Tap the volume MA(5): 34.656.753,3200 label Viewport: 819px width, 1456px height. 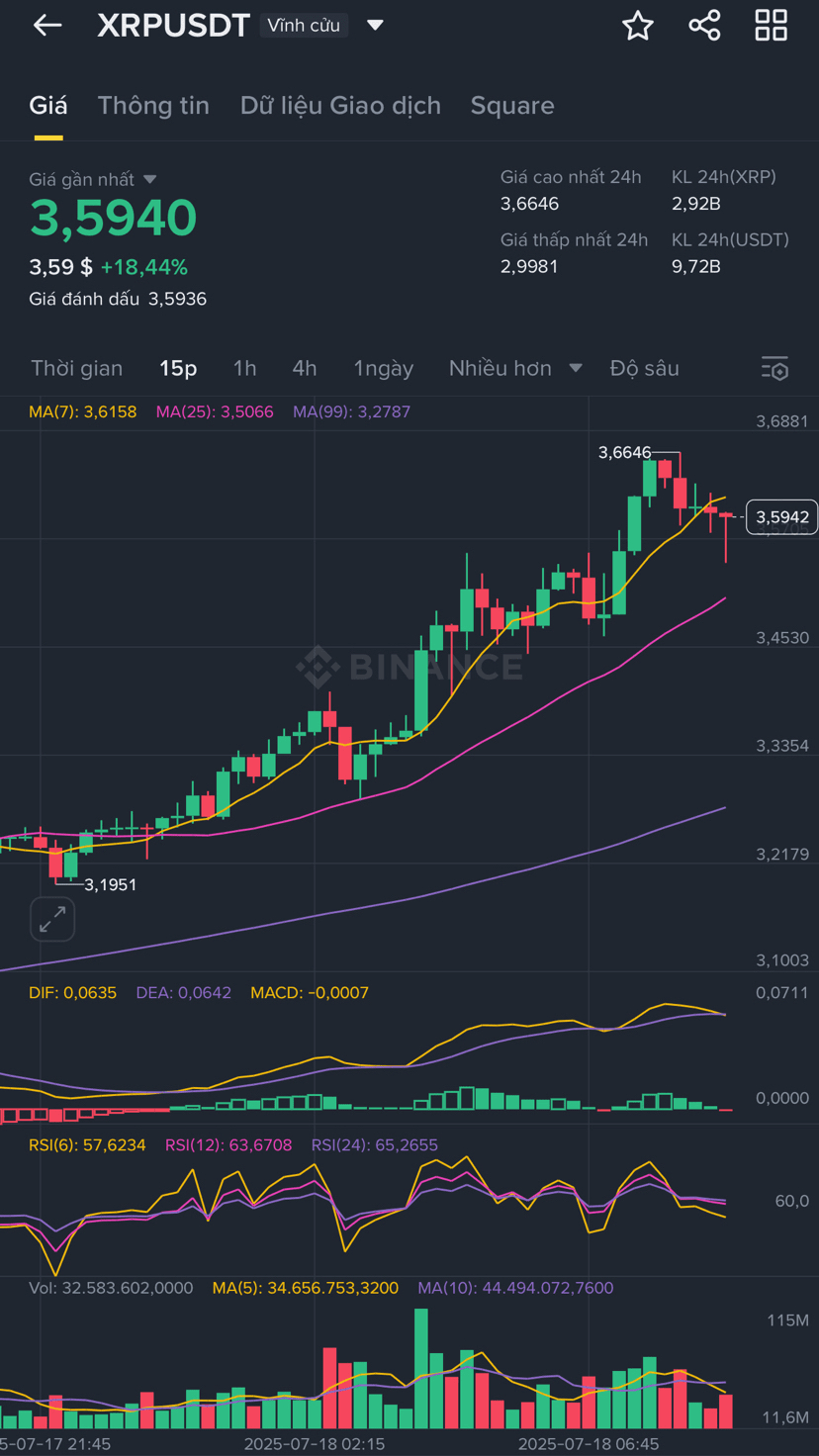pyautogui.click(x=306, y=1288)
